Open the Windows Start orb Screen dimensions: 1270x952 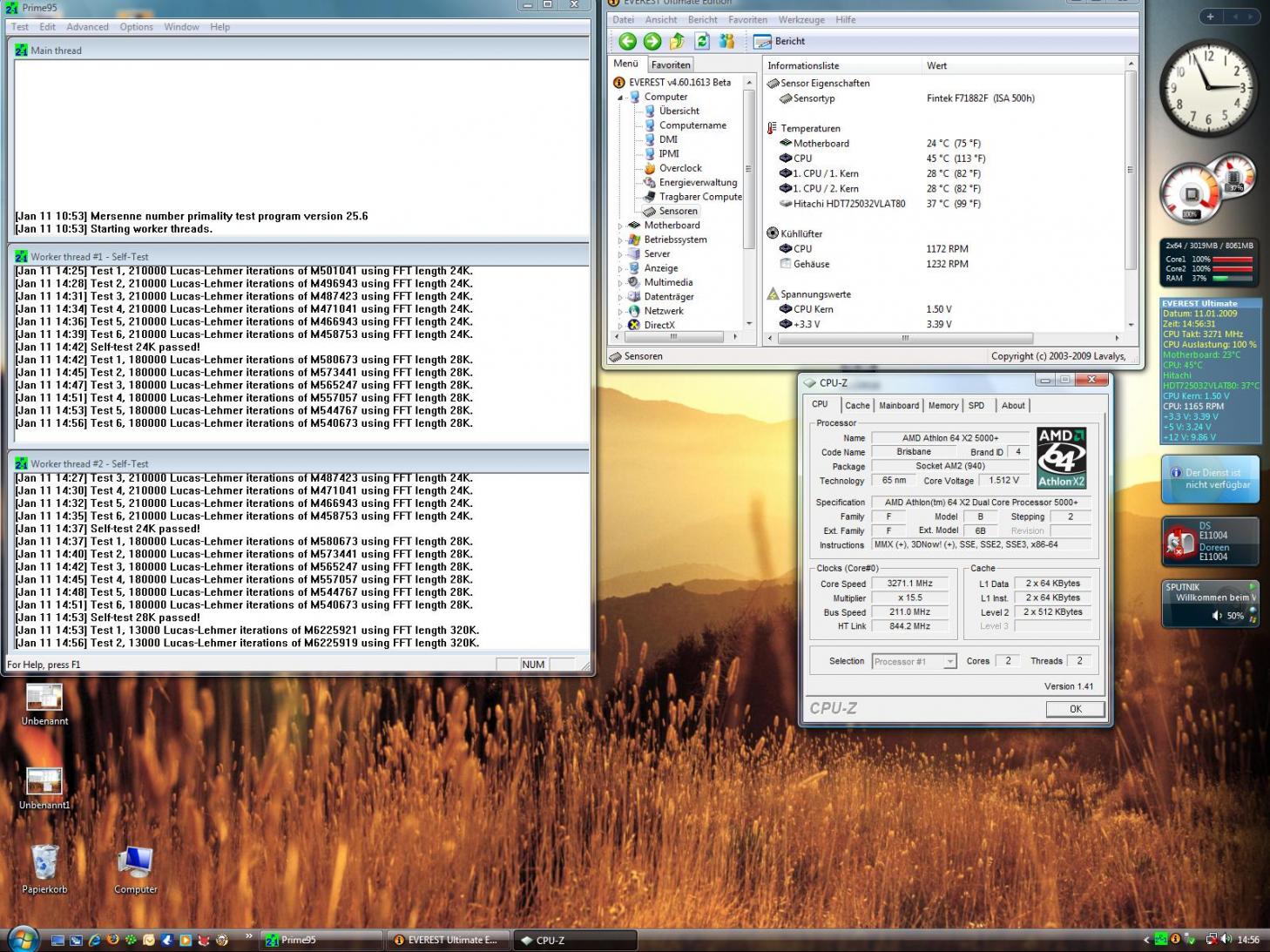pos(24,939)
